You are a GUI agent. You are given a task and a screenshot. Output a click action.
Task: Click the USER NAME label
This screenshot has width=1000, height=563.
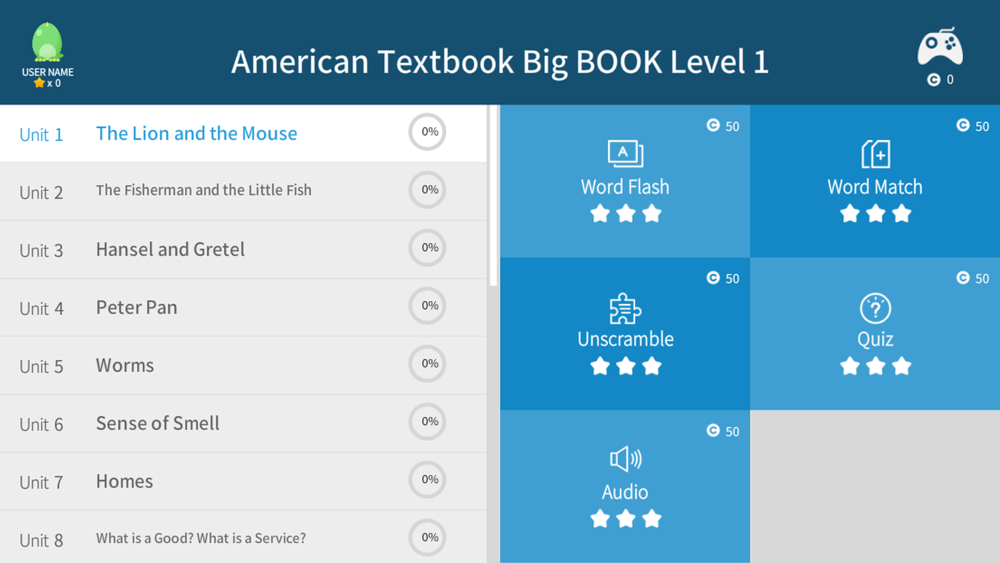[x=47, y=72]
